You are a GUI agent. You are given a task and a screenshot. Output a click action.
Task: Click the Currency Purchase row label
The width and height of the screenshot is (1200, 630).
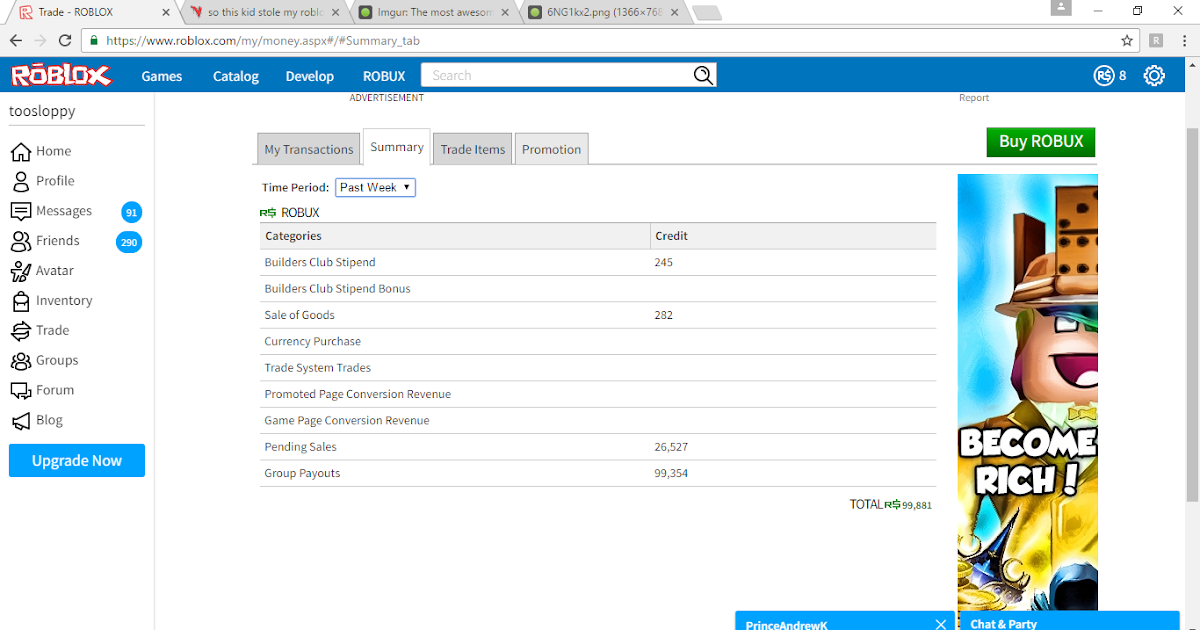tap(313, 341)
